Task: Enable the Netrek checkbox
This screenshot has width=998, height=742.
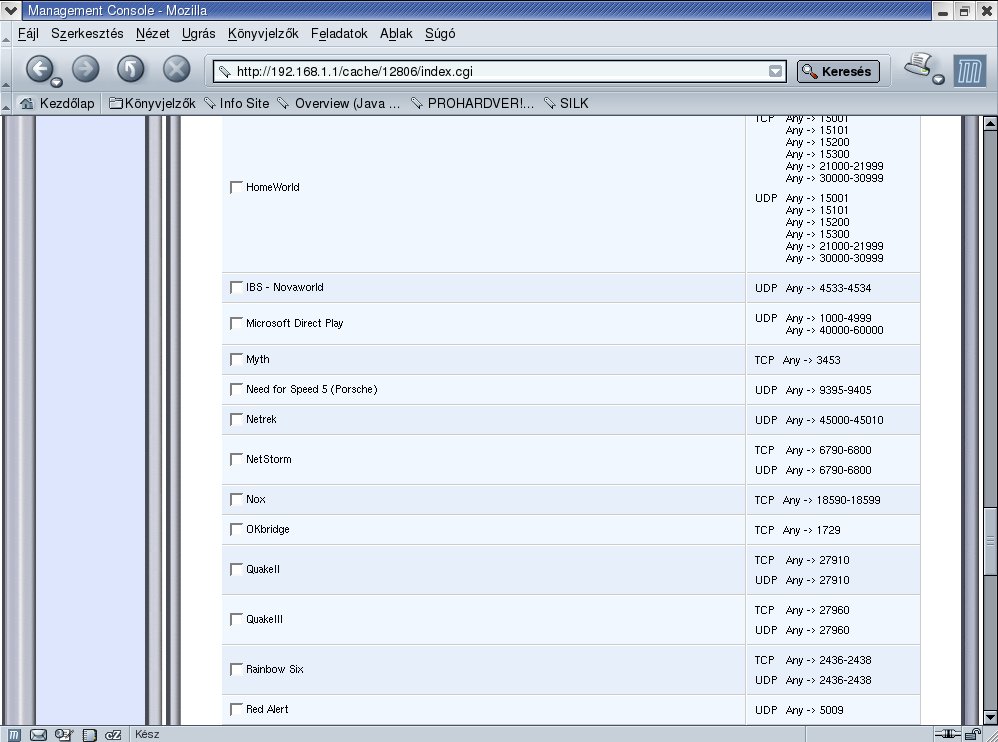Action: point(236,419)
